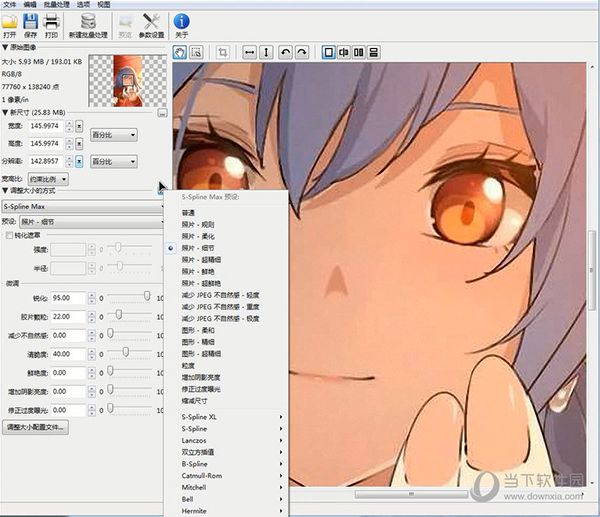Open the S-Spline Max method dropdown

(83, 207)
